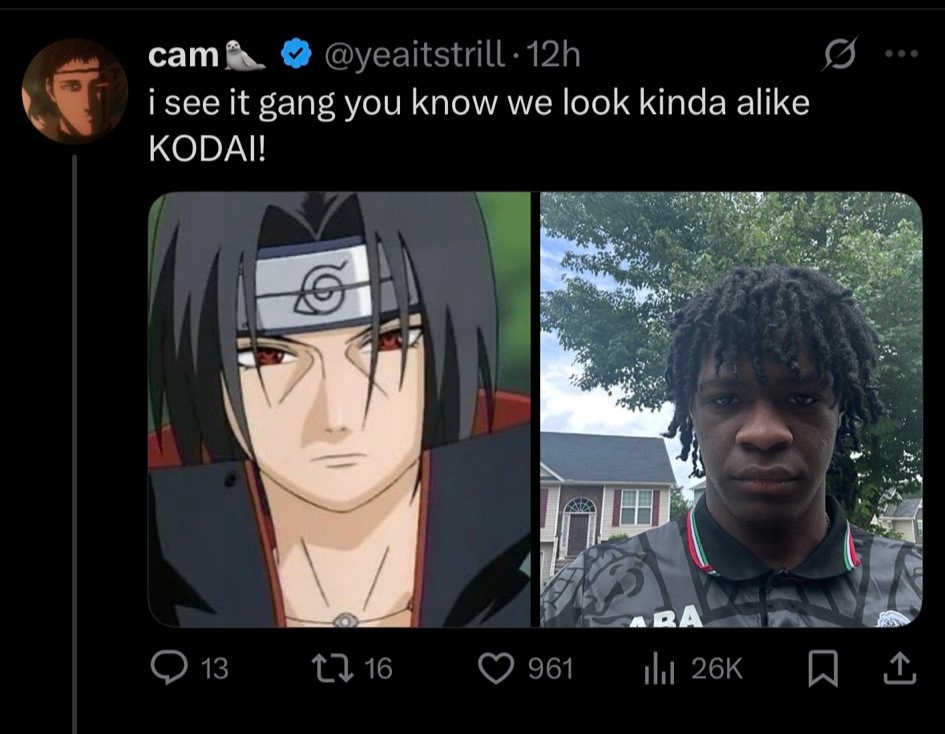This screenshot has height=734, width=945.
Task: Click the 12h timestamp
Action: (553, 55)
